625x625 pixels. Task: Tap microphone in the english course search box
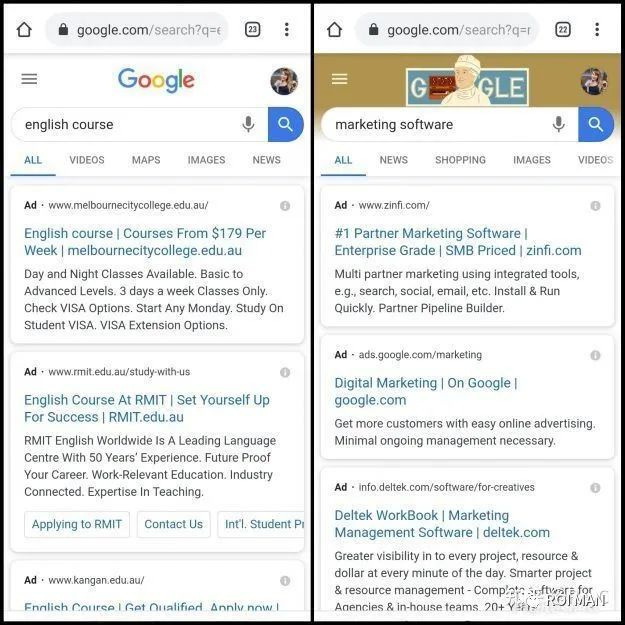click(x=248, y=124)
